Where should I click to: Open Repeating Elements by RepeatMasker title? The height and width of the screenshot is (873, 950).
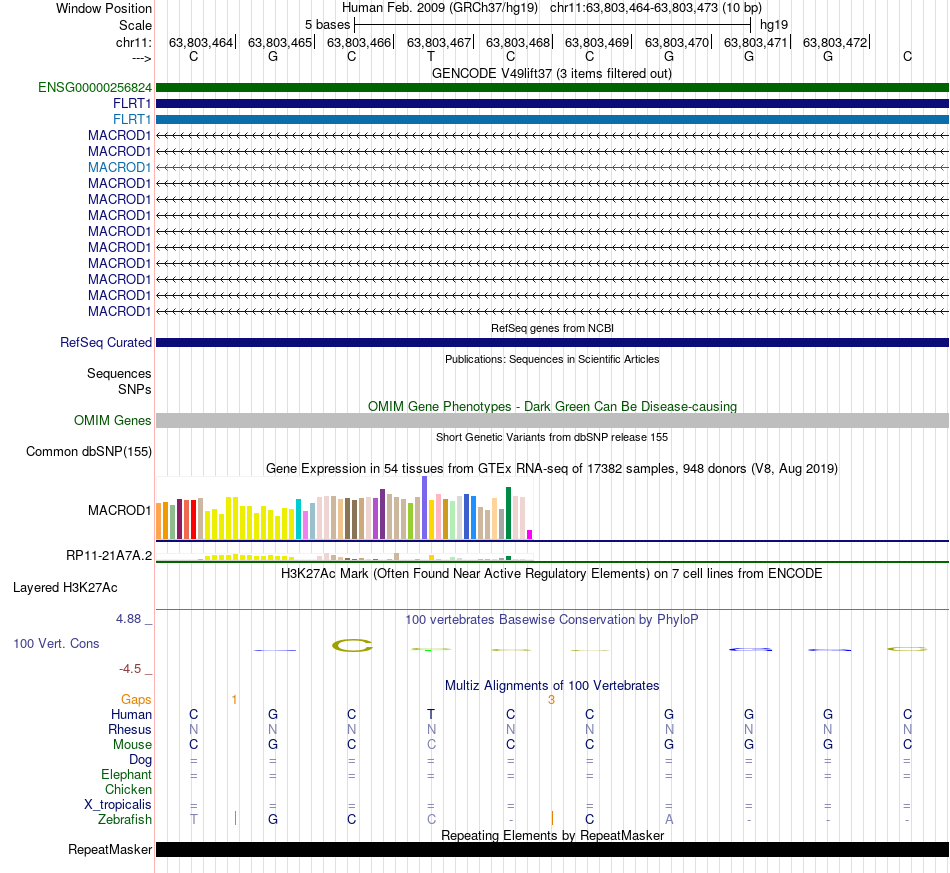point(553,835)
